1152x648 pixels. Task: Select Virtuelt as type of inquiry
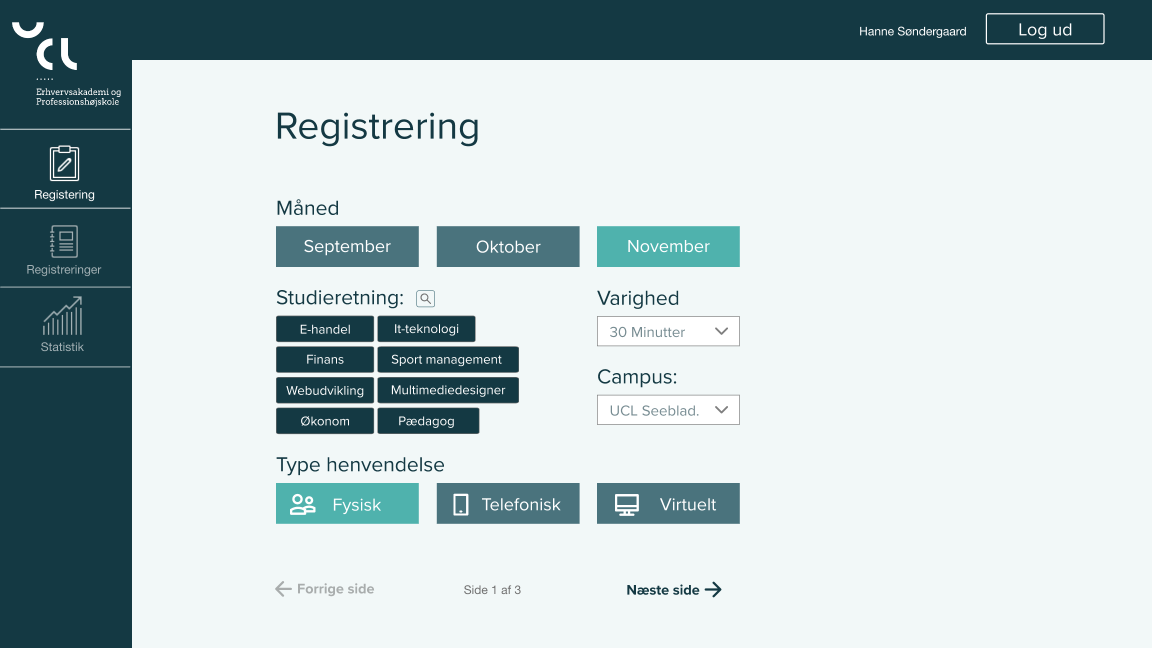click(668, 503)
